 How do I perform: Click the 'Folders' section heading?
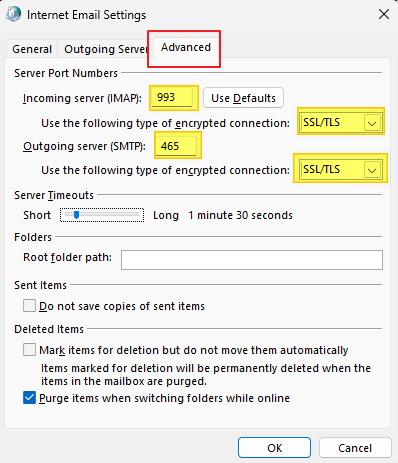coord(33,237)
